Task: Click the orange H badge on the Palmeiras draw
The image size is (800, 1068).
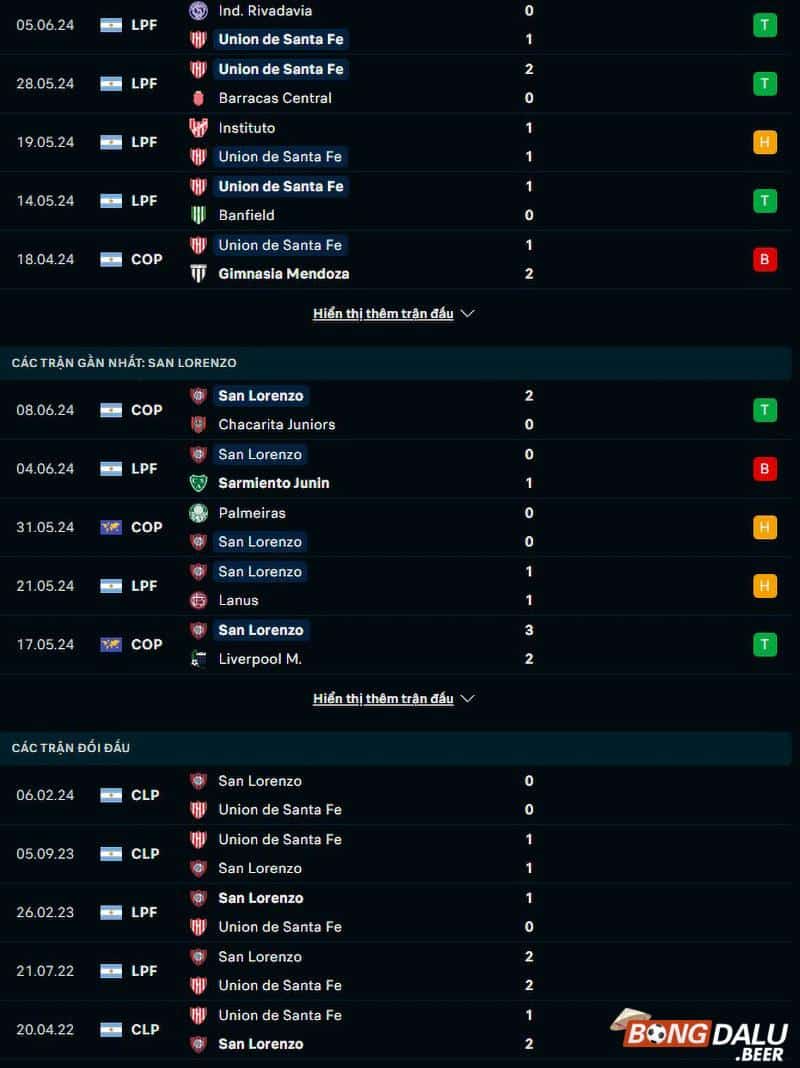Action: [x=765, y=527]
